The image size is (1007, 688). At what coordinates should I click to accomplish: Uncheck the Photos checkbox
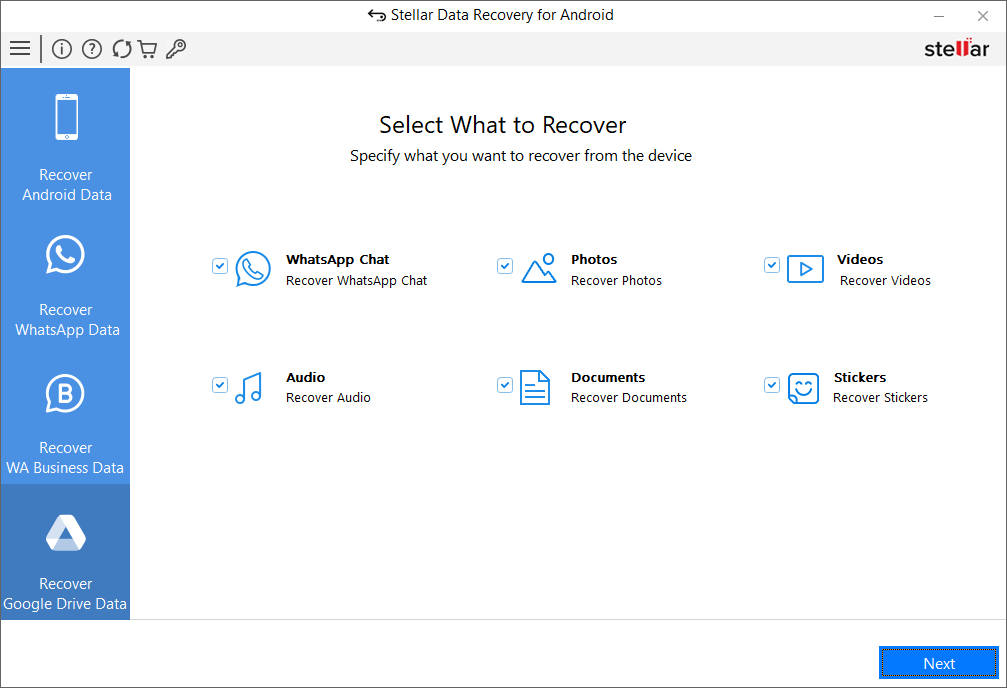coord(505,266)
